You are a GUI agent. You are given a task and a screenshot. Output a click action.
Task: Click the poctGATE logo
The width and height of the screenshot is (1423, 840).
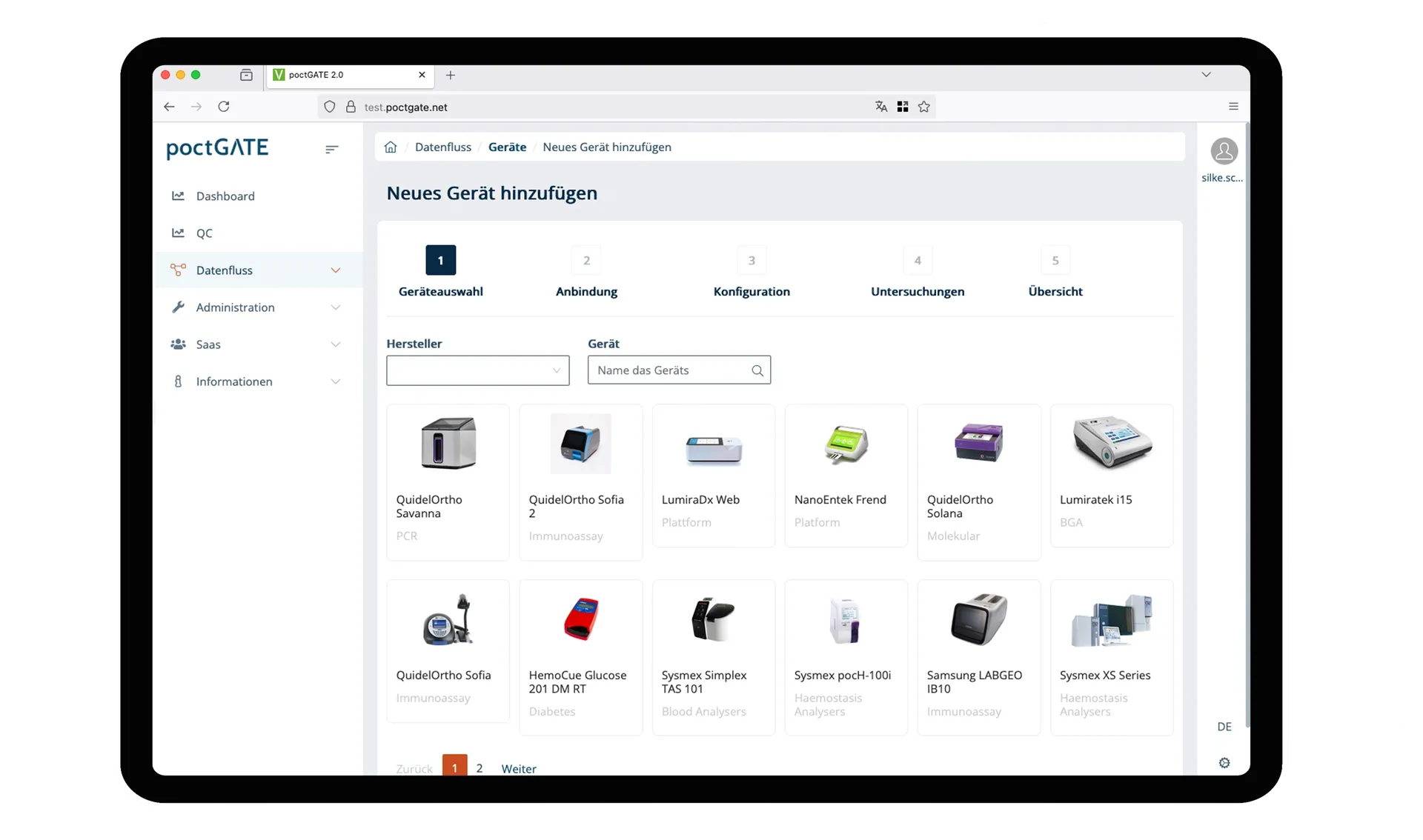pyautogui.click(x=217, y=148)
